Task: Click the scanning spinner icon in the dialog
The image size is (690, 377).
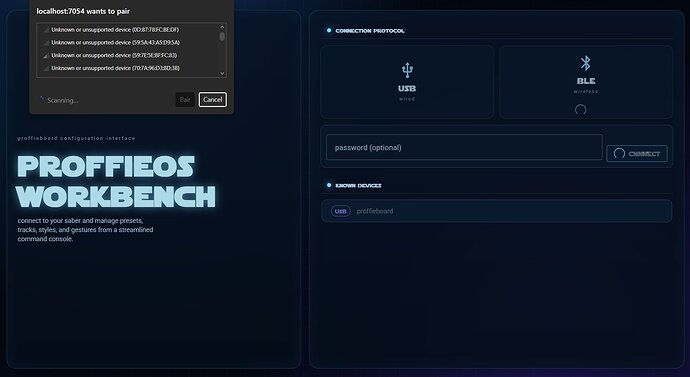Action: point(42,99)
